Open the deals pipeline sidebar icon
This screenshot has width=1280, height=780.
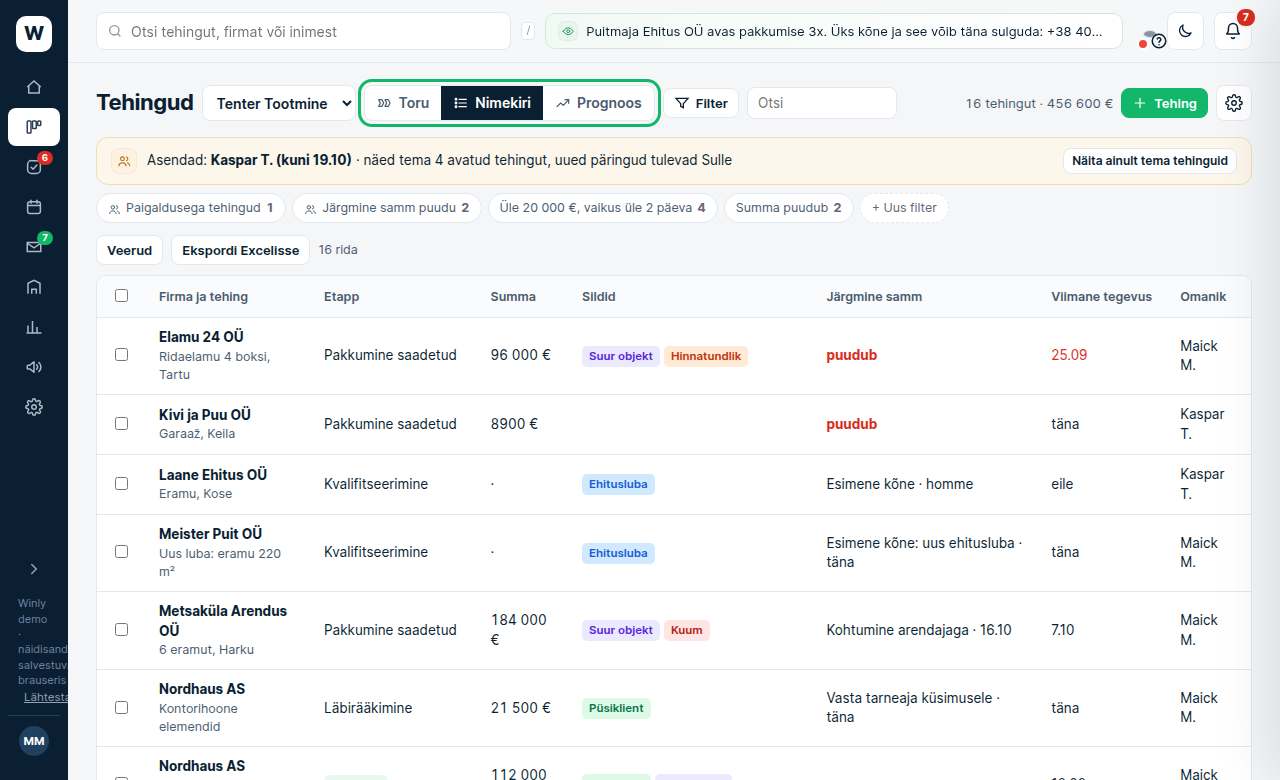(x=34, y=127)
